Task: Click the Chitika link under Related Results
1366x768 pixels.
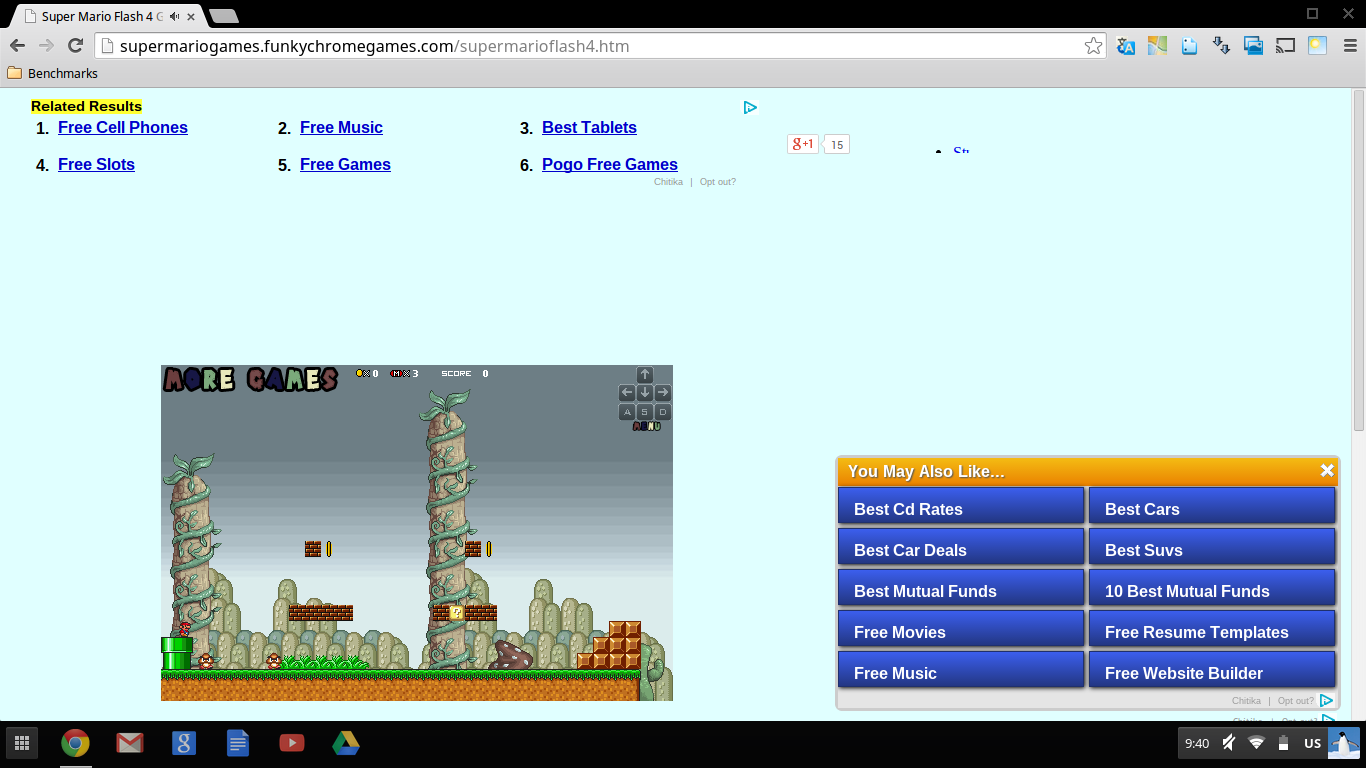Action: 668,182
